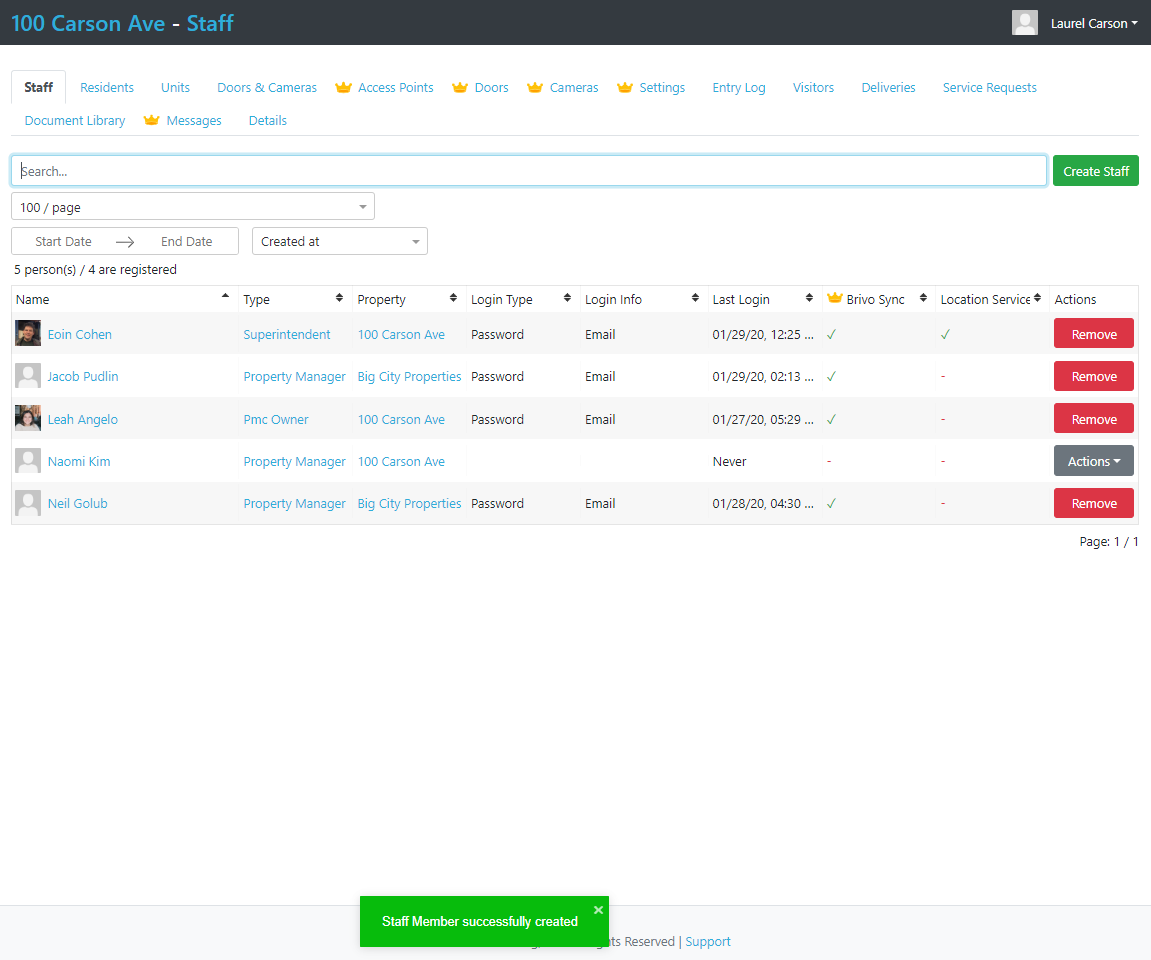Expand the Created at filter dropdown
Screen dimensions: 1151x960
[x=339, y=241]
